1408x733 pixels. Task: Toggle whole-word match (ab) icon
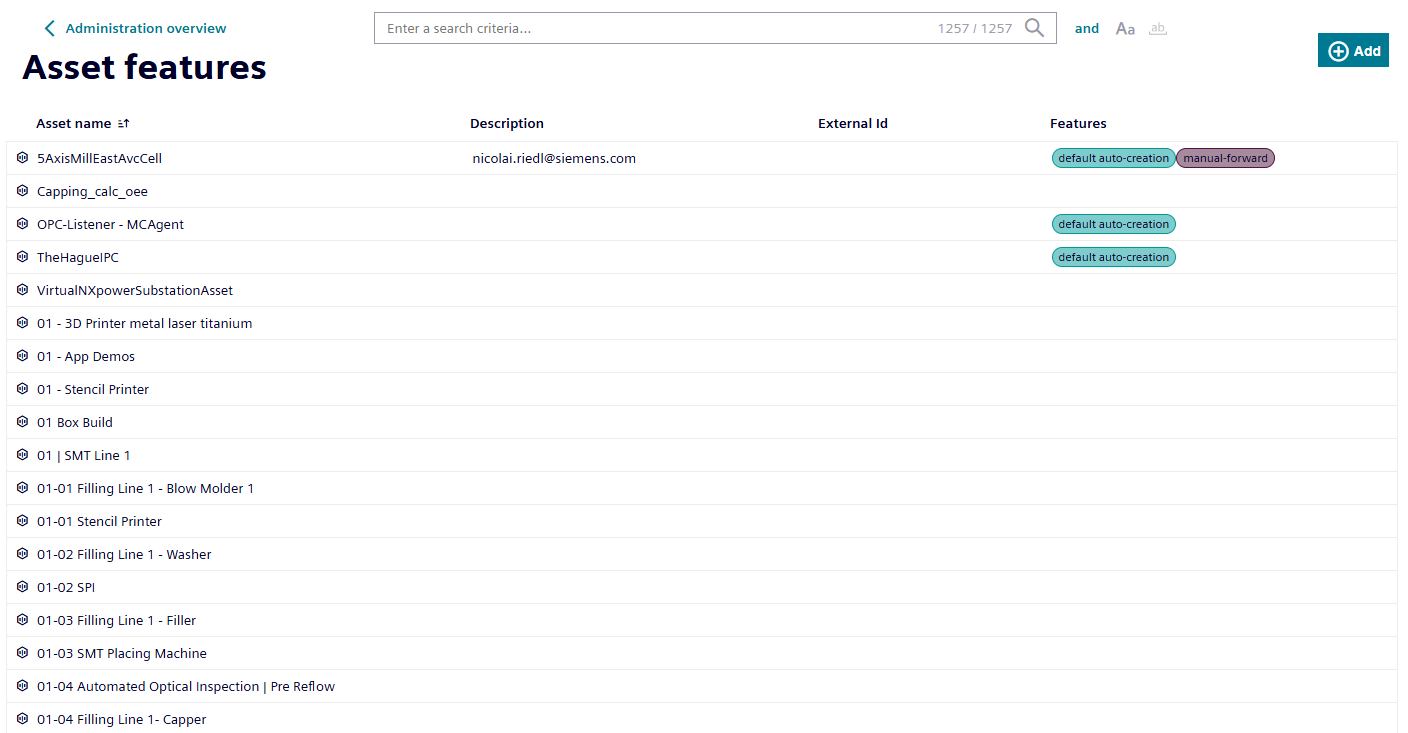tap(1158, 29)
